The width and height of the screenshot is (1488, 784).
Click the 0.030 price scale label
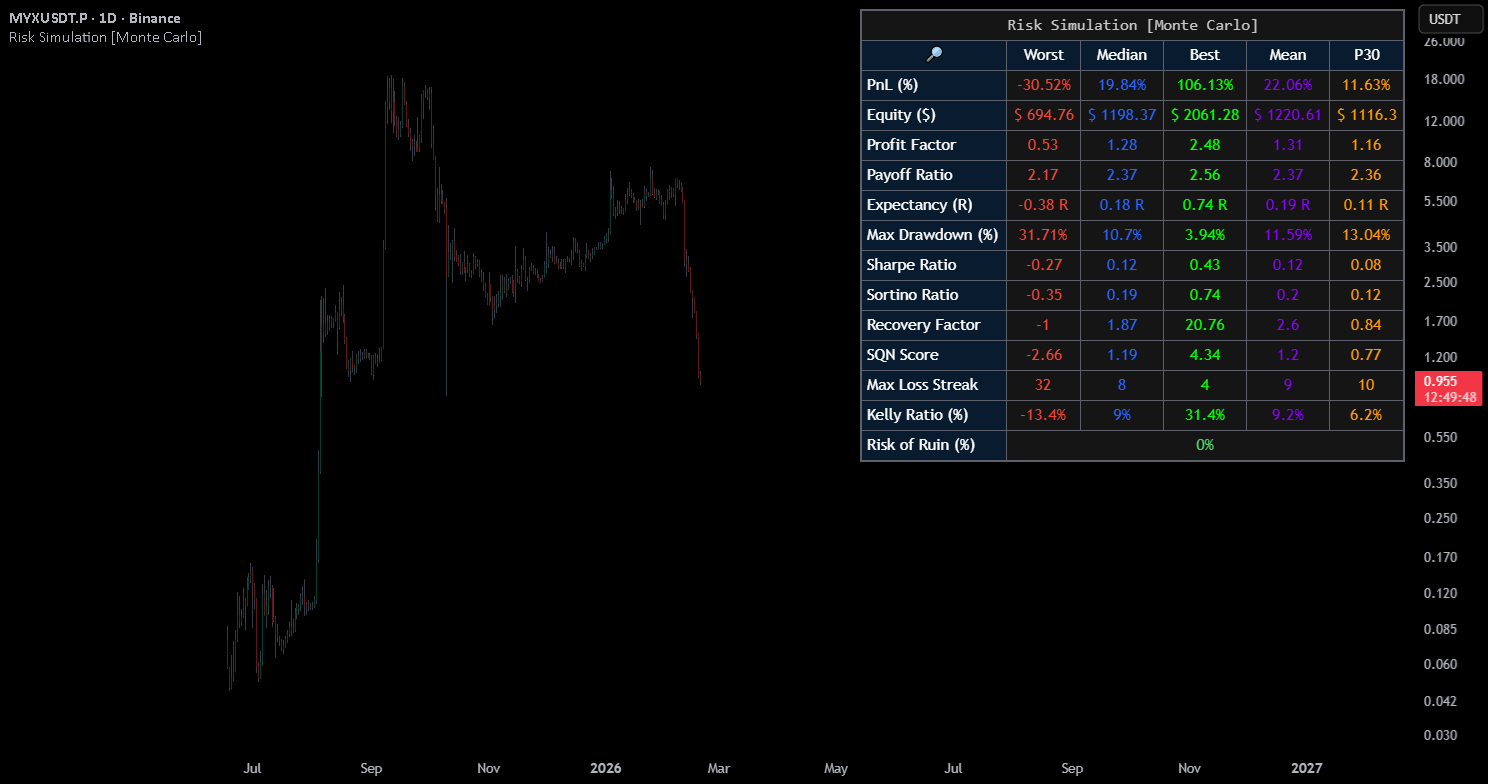tap(1440, 736)
